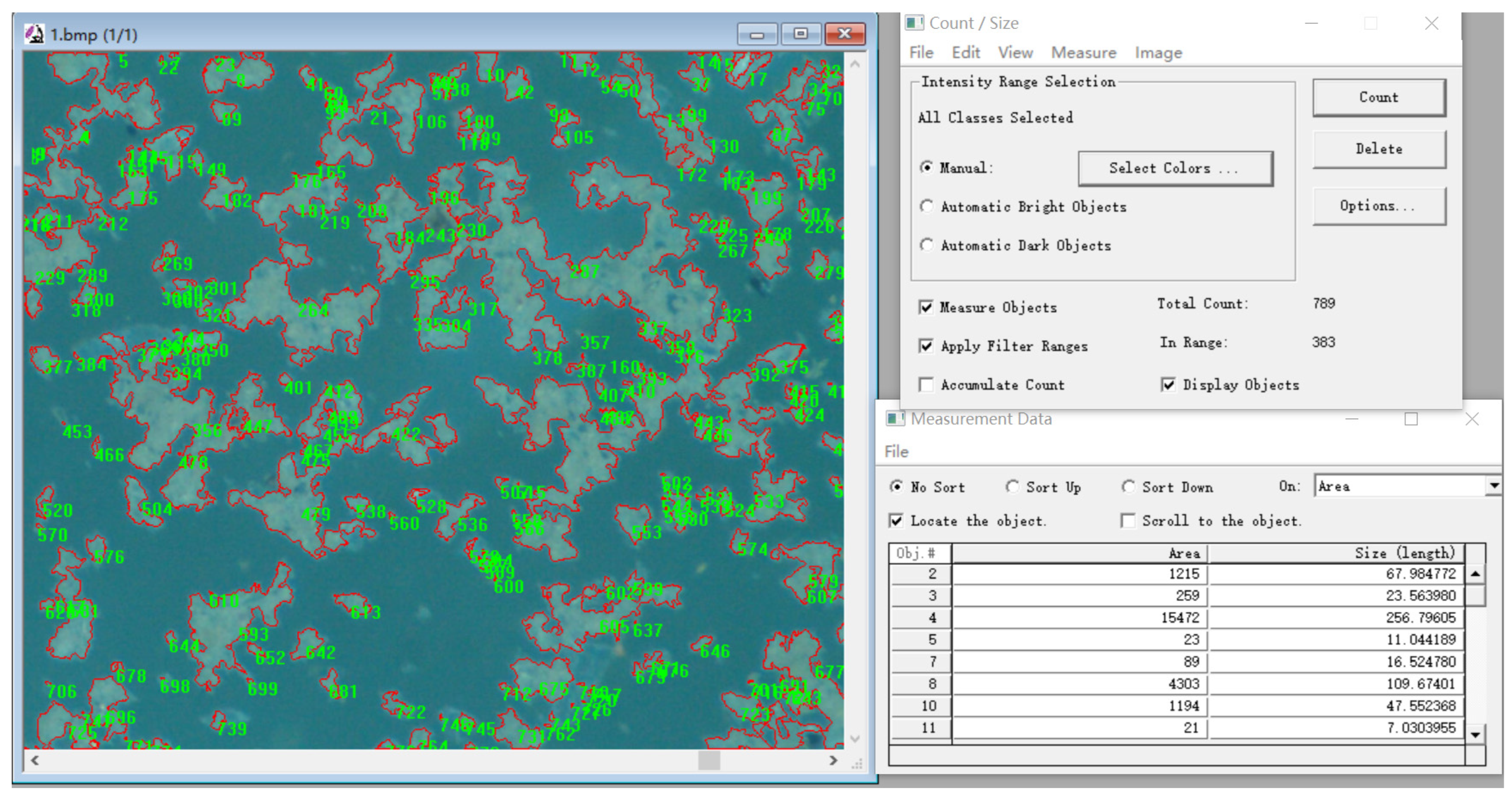The image size is (1512, 797).
Task: Open the Edit menu
Action: (966, 53)
